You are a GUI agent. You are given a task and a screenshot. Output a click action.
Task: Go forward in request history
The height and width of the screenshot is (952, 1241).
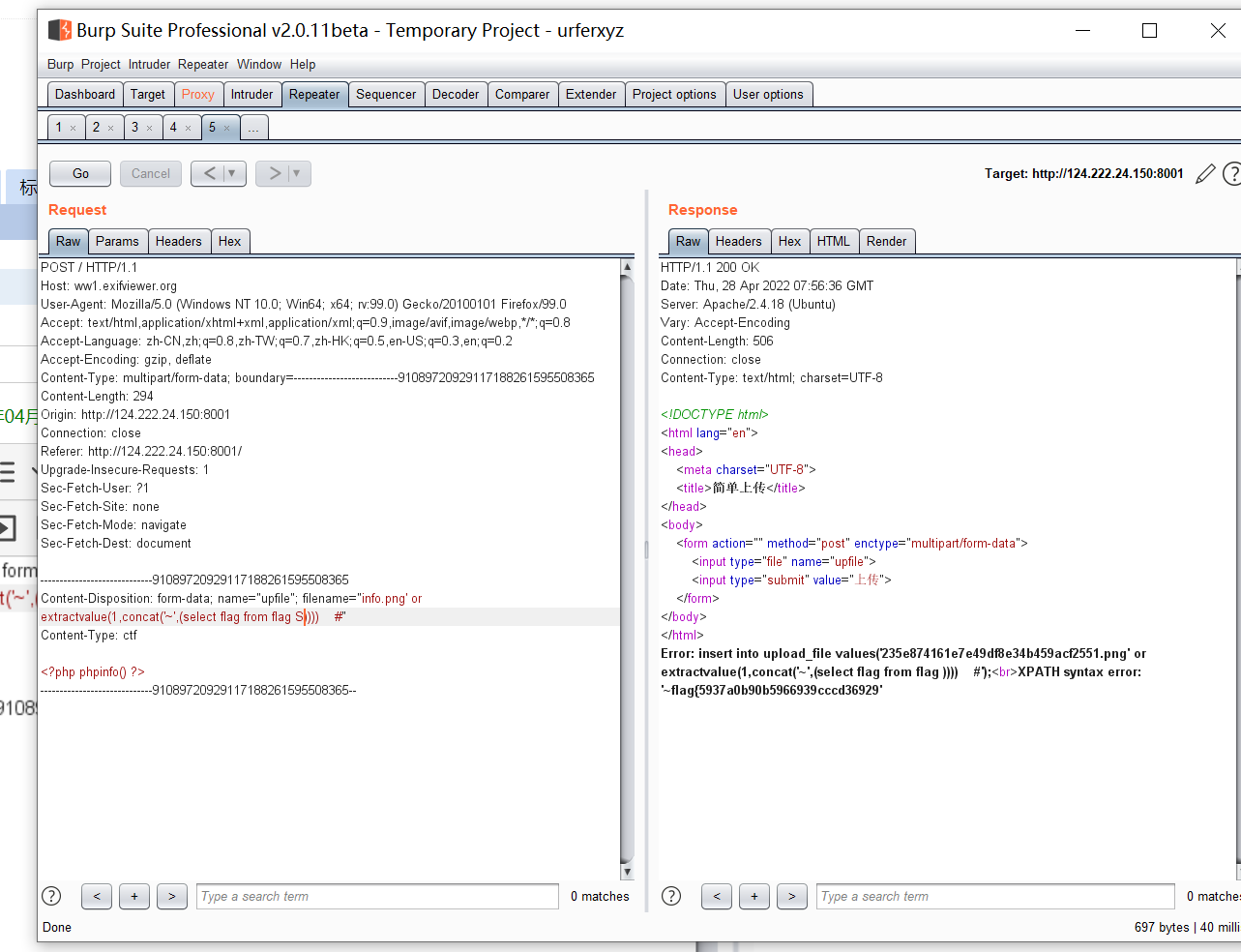[275, 173]
